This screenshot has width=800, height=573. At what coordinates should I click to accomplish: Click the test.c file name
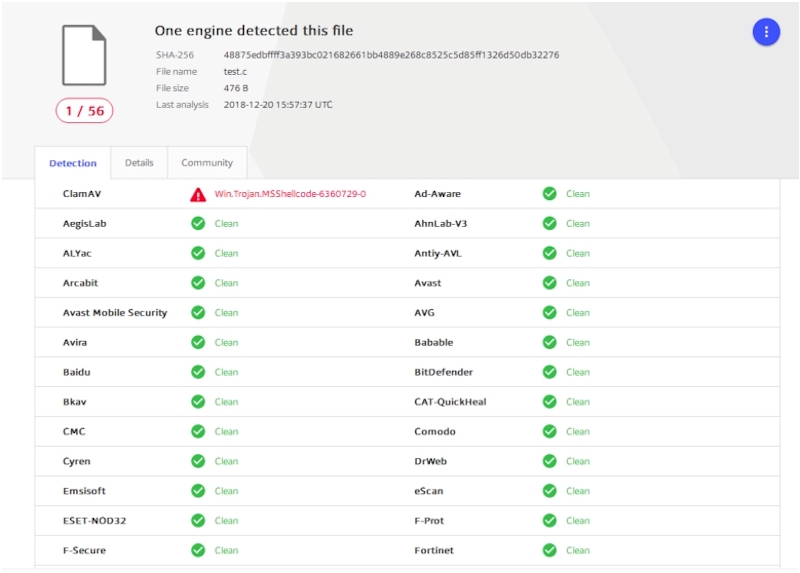pos(238,72)
